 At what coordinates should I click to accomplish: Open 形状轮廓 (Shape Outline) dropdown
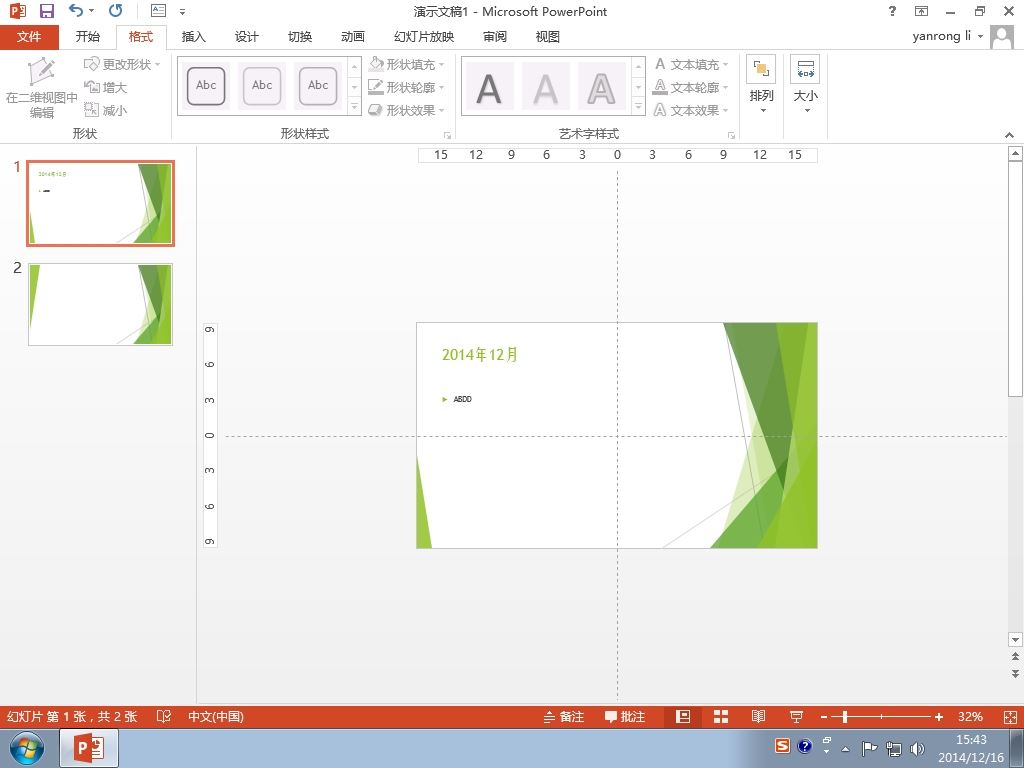(406, 87)
